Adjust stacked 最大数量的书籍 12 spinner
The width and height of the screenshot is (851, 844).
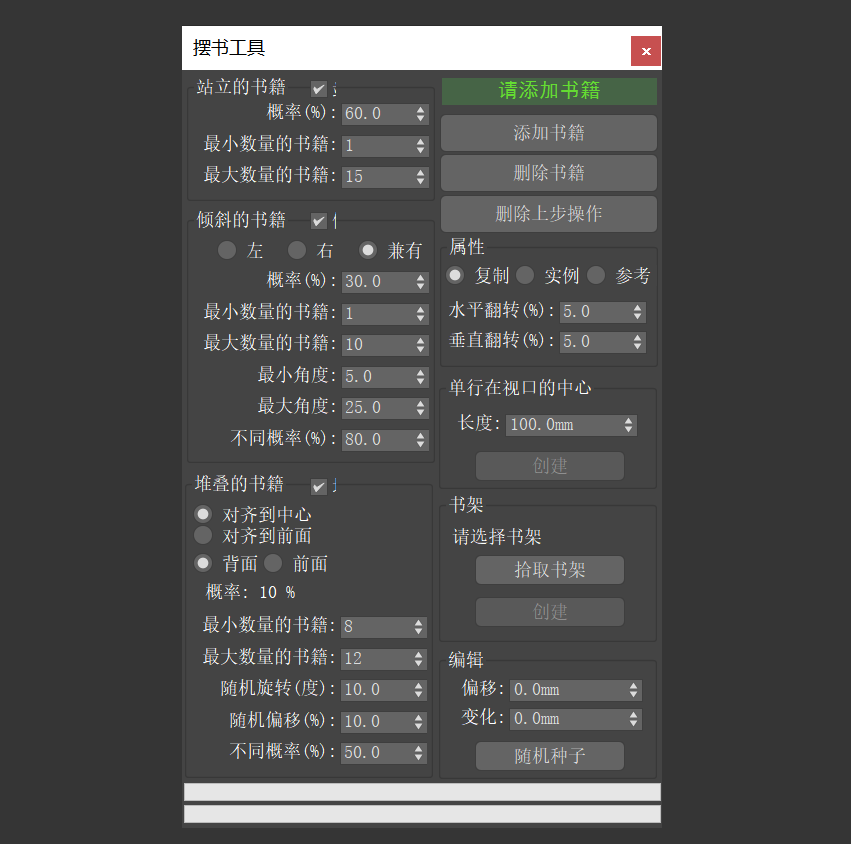(x=418, y=659)
